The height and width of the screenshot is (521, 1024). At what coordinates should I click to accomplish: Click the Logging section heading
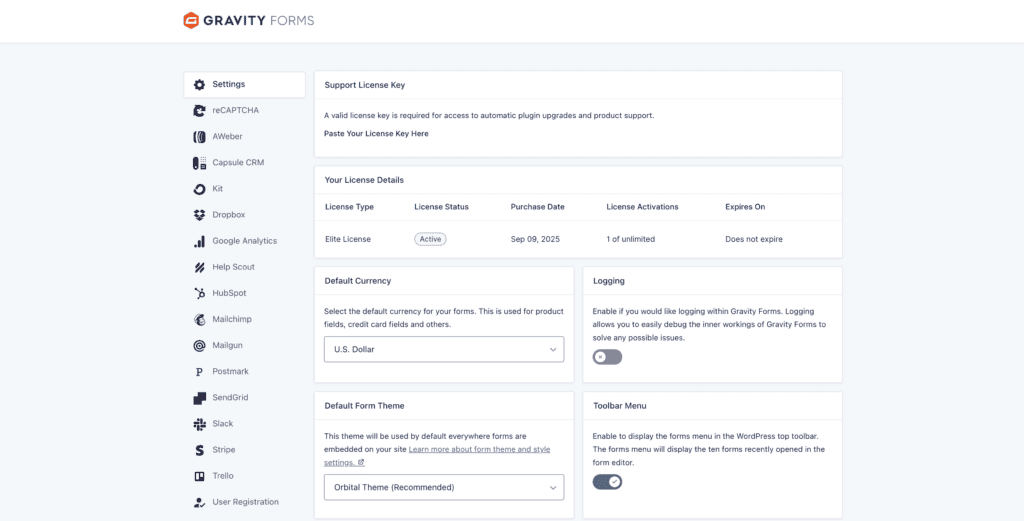pos(609,281)
